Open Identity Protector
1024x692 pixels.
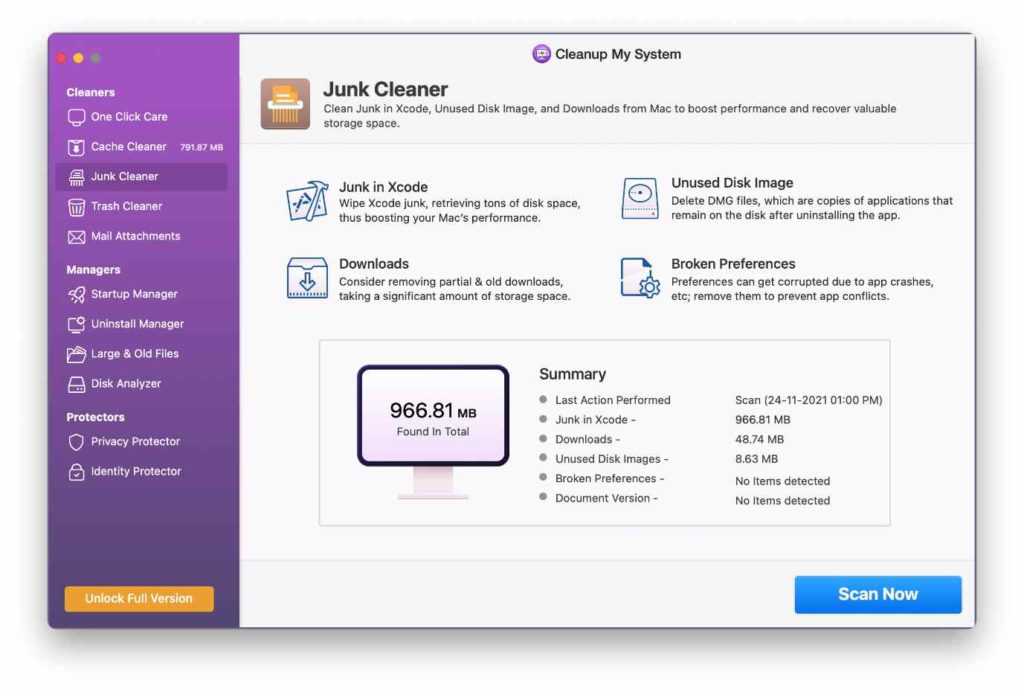[141, 471]
